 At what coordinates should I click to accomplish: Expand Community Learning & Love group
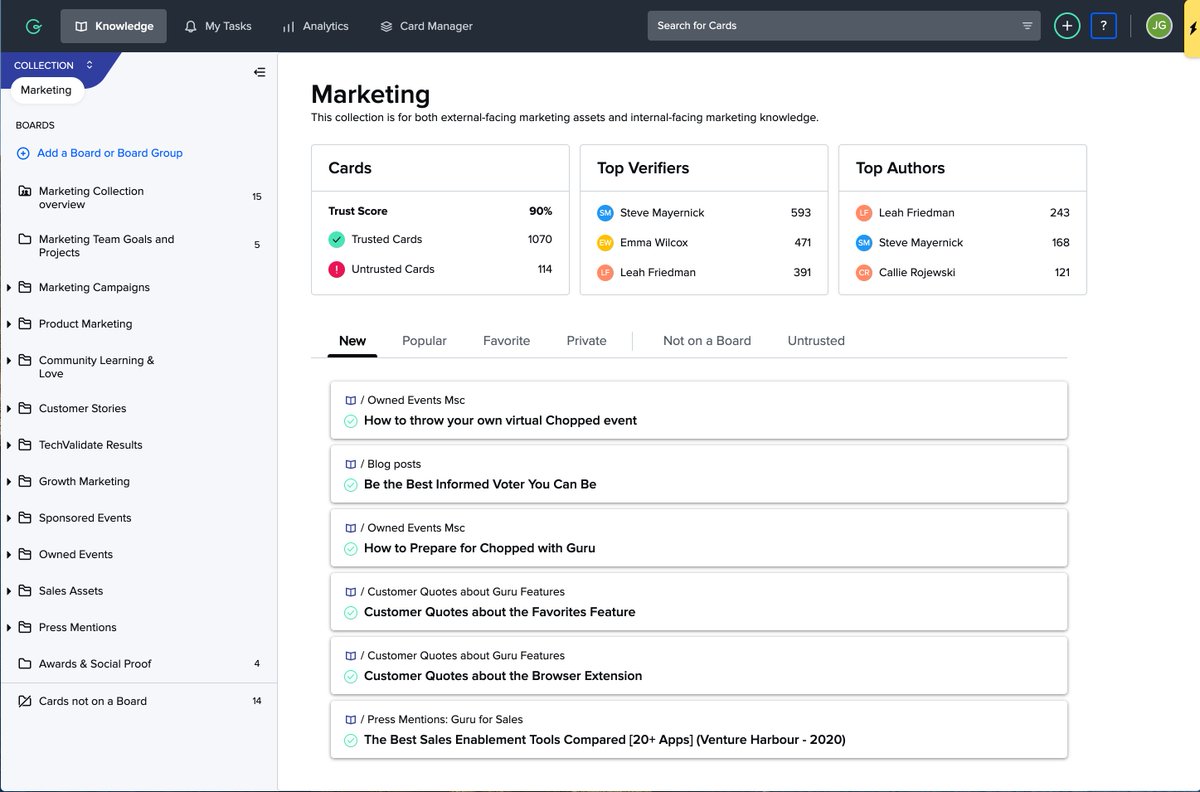coord(9,361)
